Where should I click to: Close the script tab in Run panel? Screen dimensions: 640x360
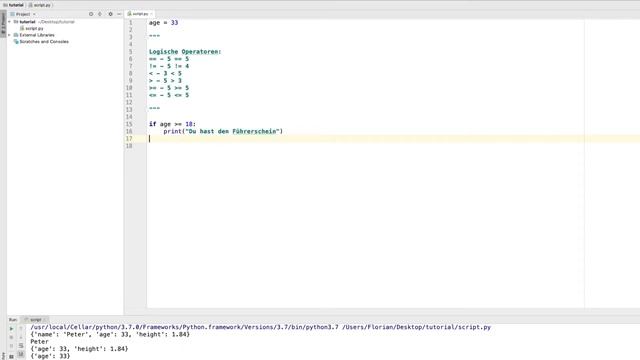(x=45, y=320)
